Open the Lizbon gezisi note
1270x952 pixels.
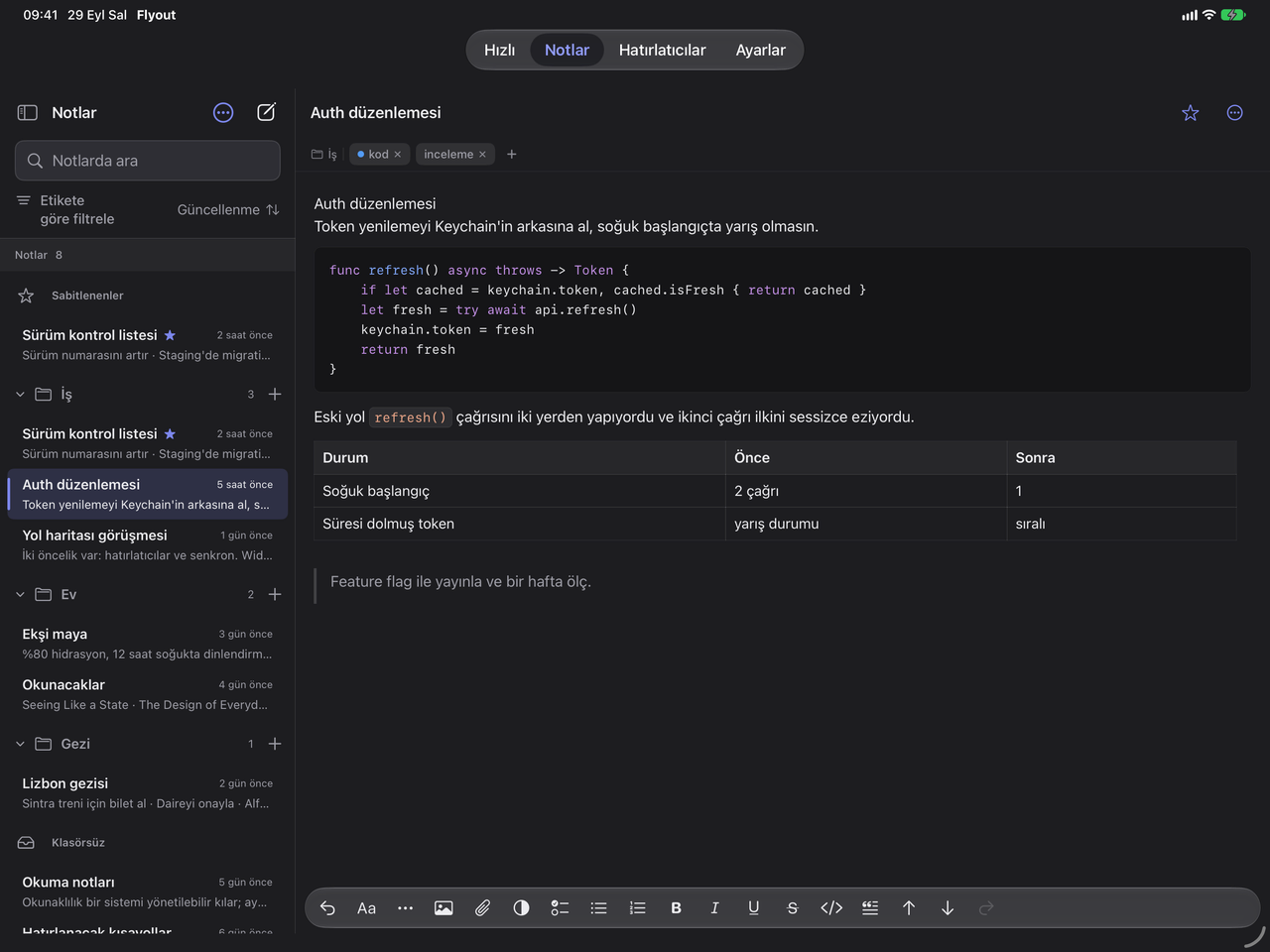click(x=148, y=793)
